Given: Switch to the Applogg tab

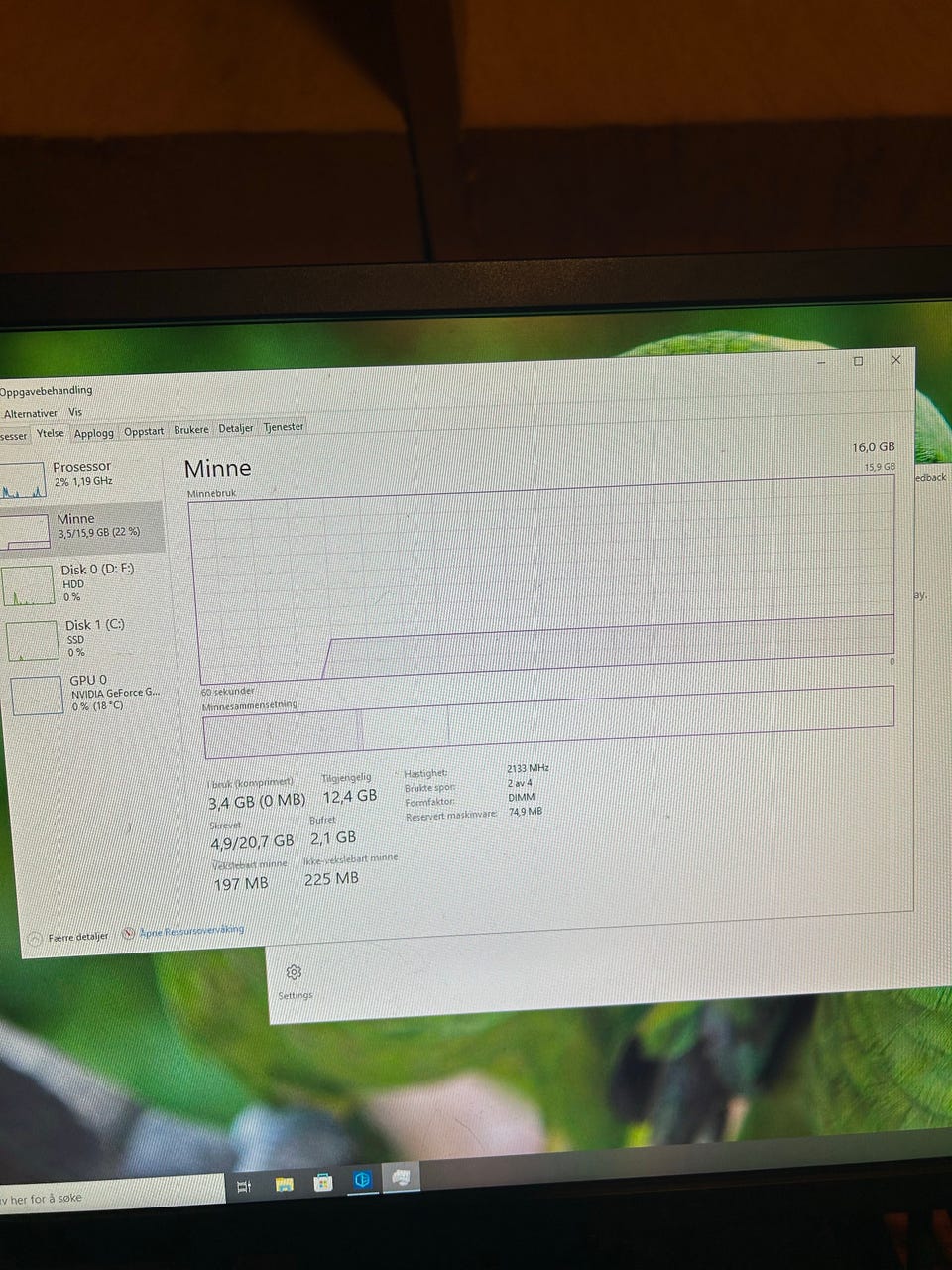Looking at the screenshot, I should [94, 433].
